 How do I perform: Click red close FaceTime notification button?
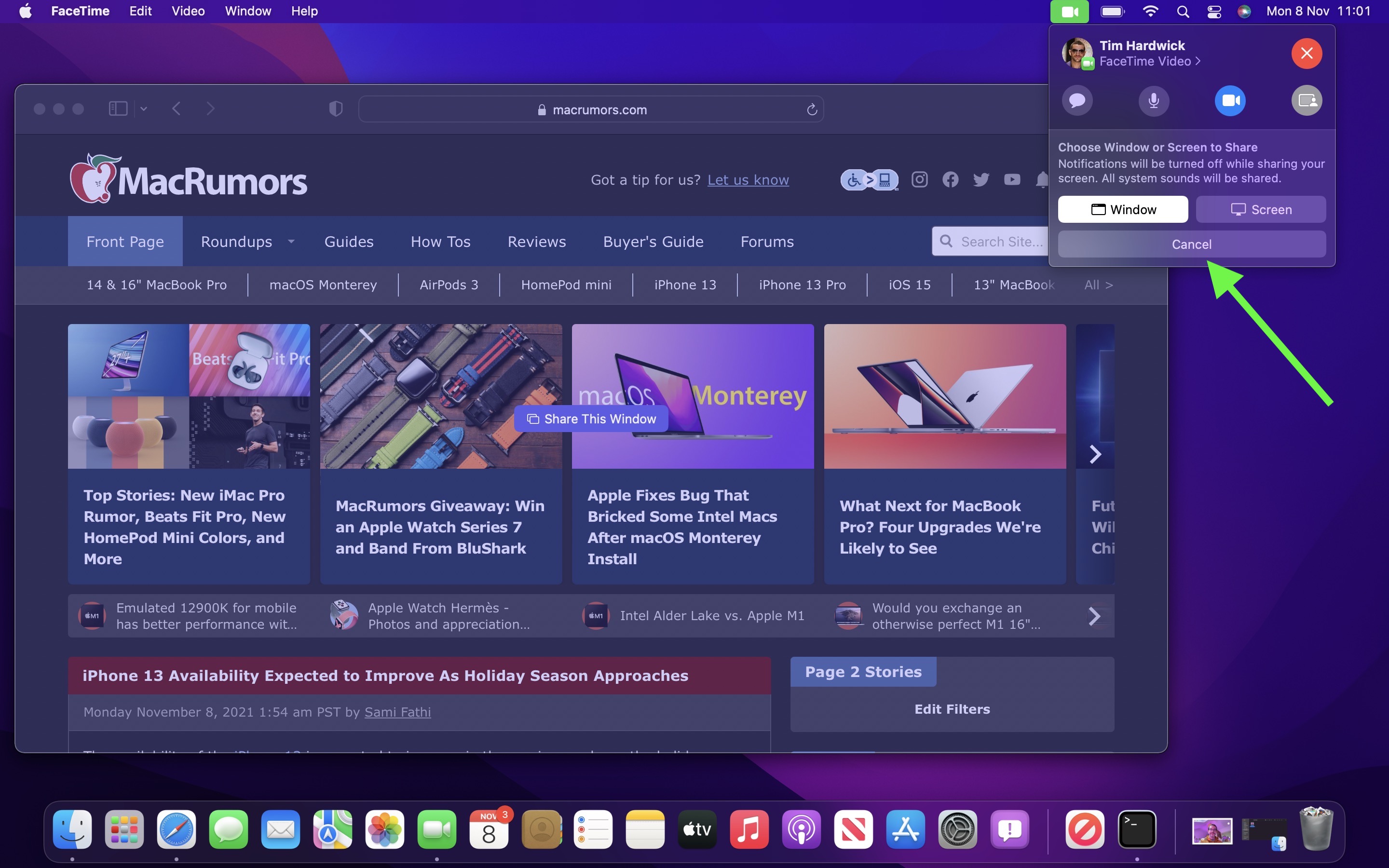[x=1307, y=53]
